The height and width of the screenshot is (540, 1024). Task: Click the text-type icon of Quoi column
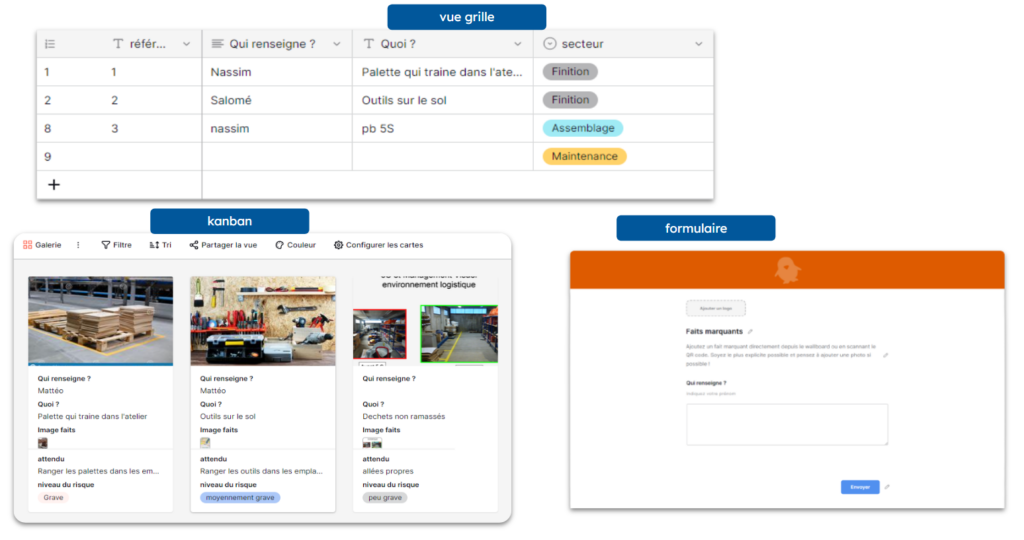coord(368,44)
